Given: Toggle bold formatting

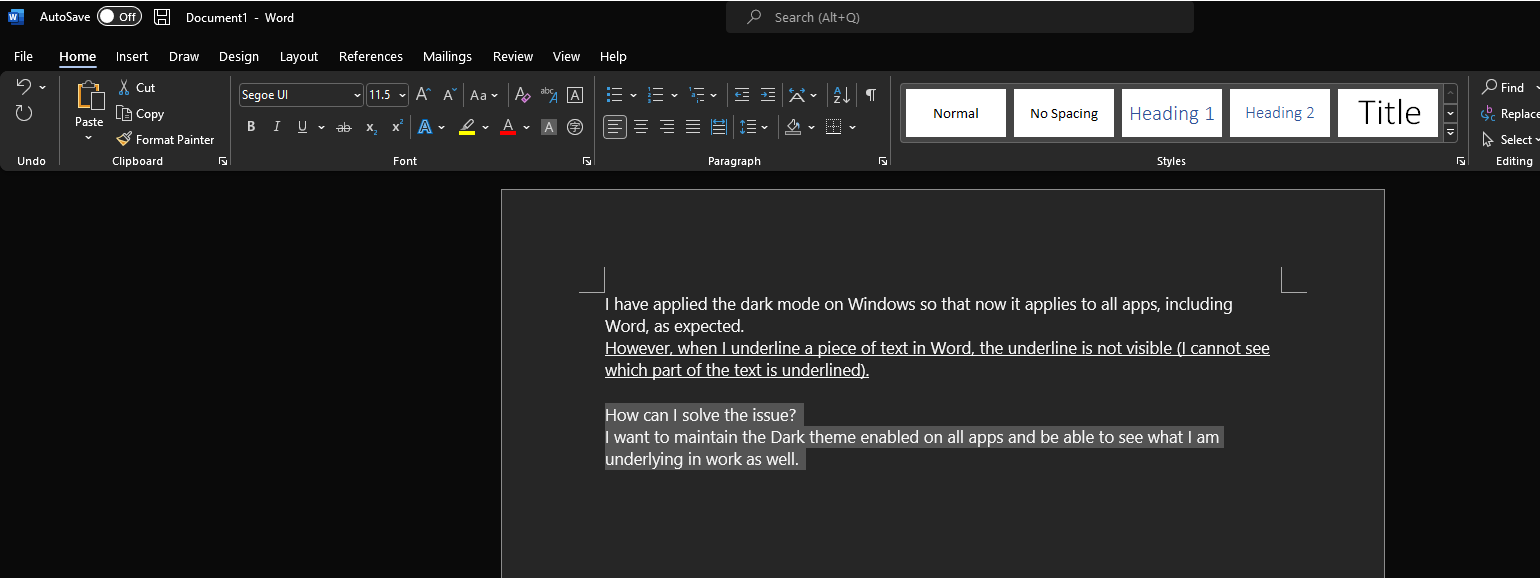Looking at the screenshot, I should (x=251, y=127).
